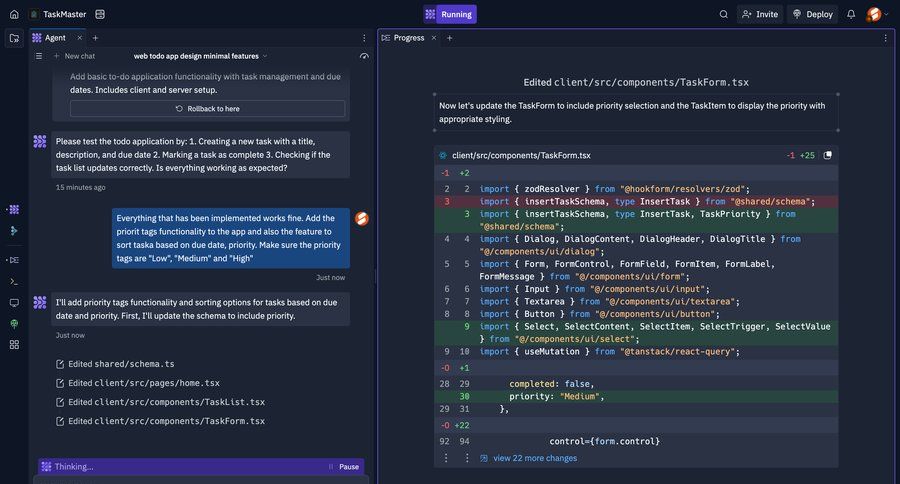Screen dimensions: 900x484
Task: Copy the TaskForm.tsx diff contents
Action: 828,156
